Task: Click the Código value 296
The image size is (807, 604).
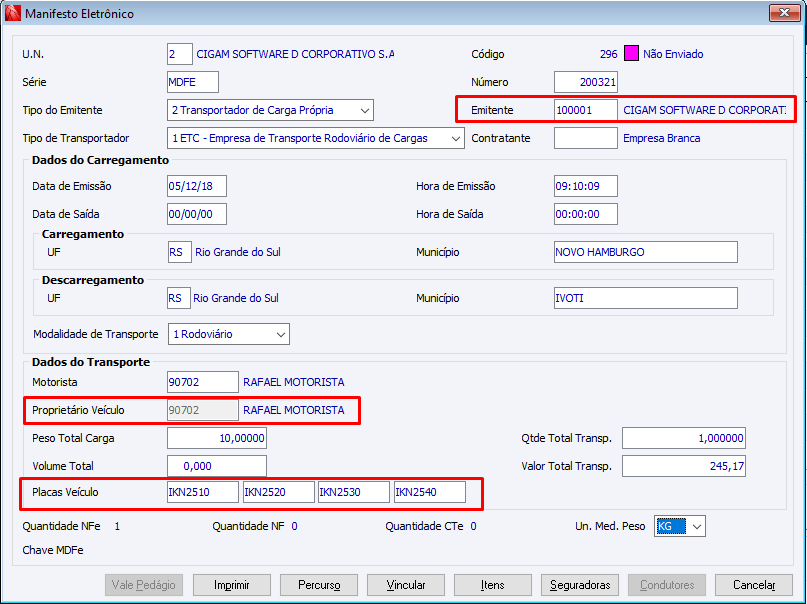Action: point(608,54)
